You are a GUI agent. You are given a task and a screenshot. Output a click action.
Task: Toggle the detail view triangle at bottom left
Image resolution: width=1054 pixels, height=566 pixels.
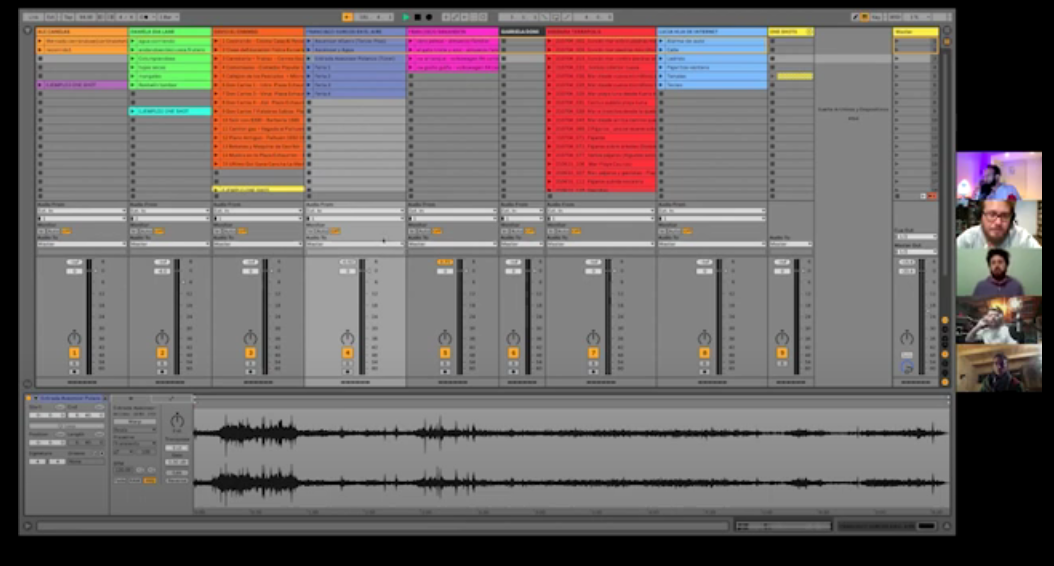[x=28, y=526]
